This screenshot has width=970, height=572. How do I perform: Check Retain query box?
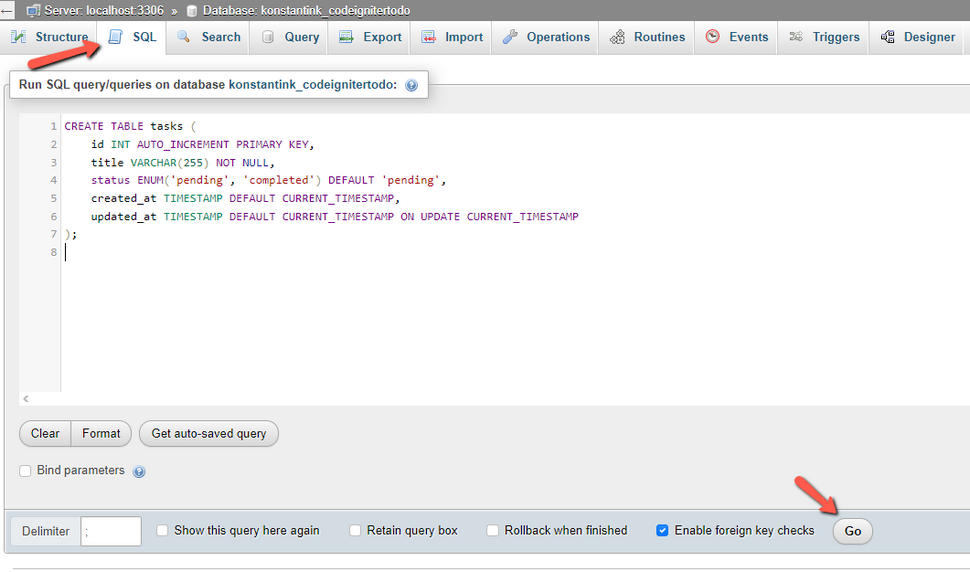point(355,531)
